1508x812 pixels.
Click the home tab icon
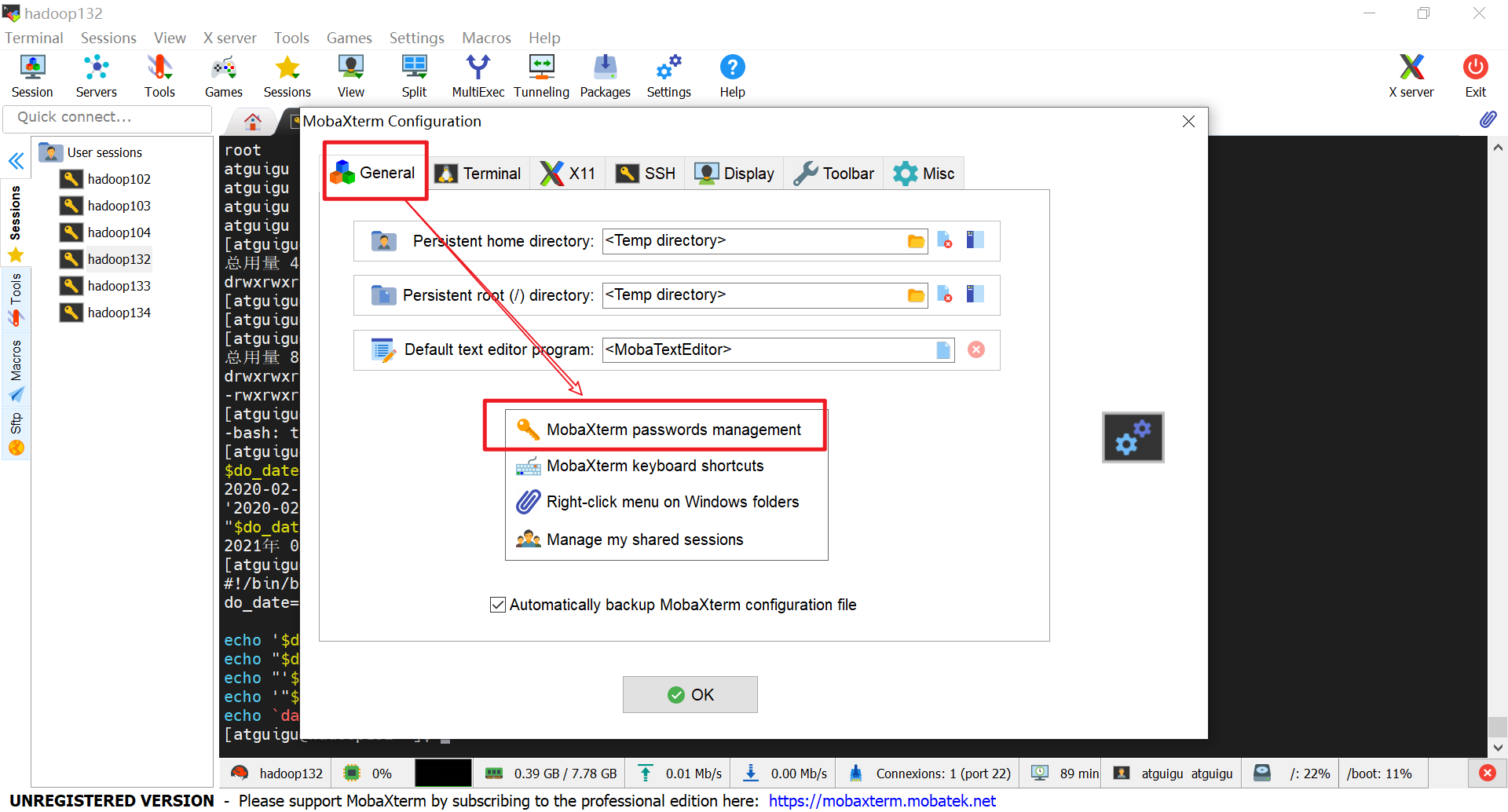pyautogui.click(x=252, y=122)
